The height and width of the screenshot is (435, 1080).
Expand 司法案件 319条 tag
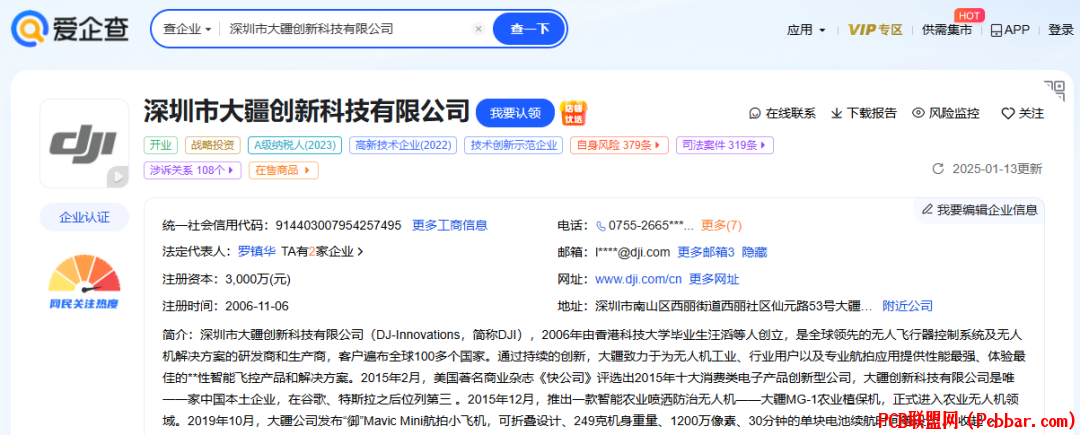click(x=725, y=145)
